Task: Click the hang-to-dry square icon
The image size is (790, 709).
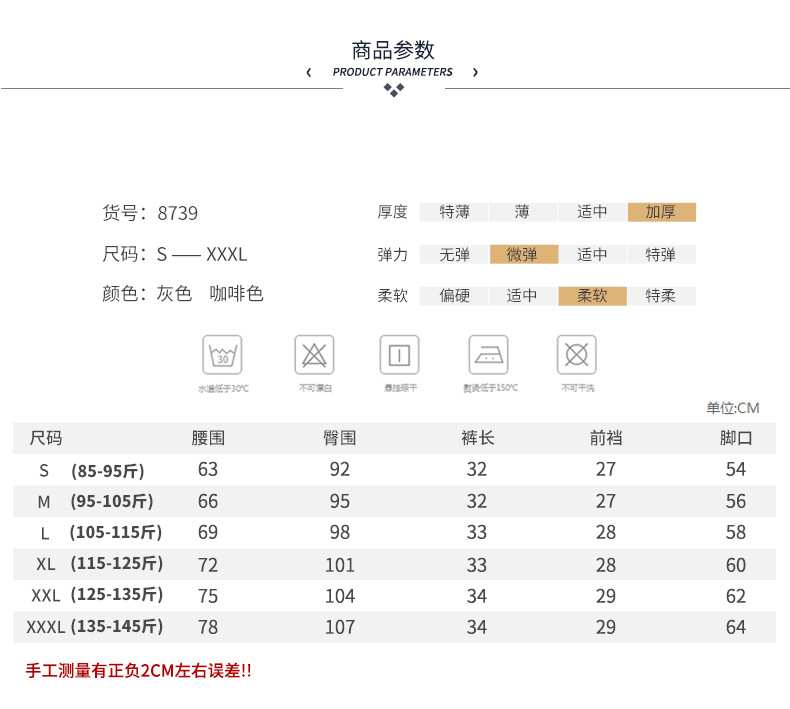Action: point(399,355)
